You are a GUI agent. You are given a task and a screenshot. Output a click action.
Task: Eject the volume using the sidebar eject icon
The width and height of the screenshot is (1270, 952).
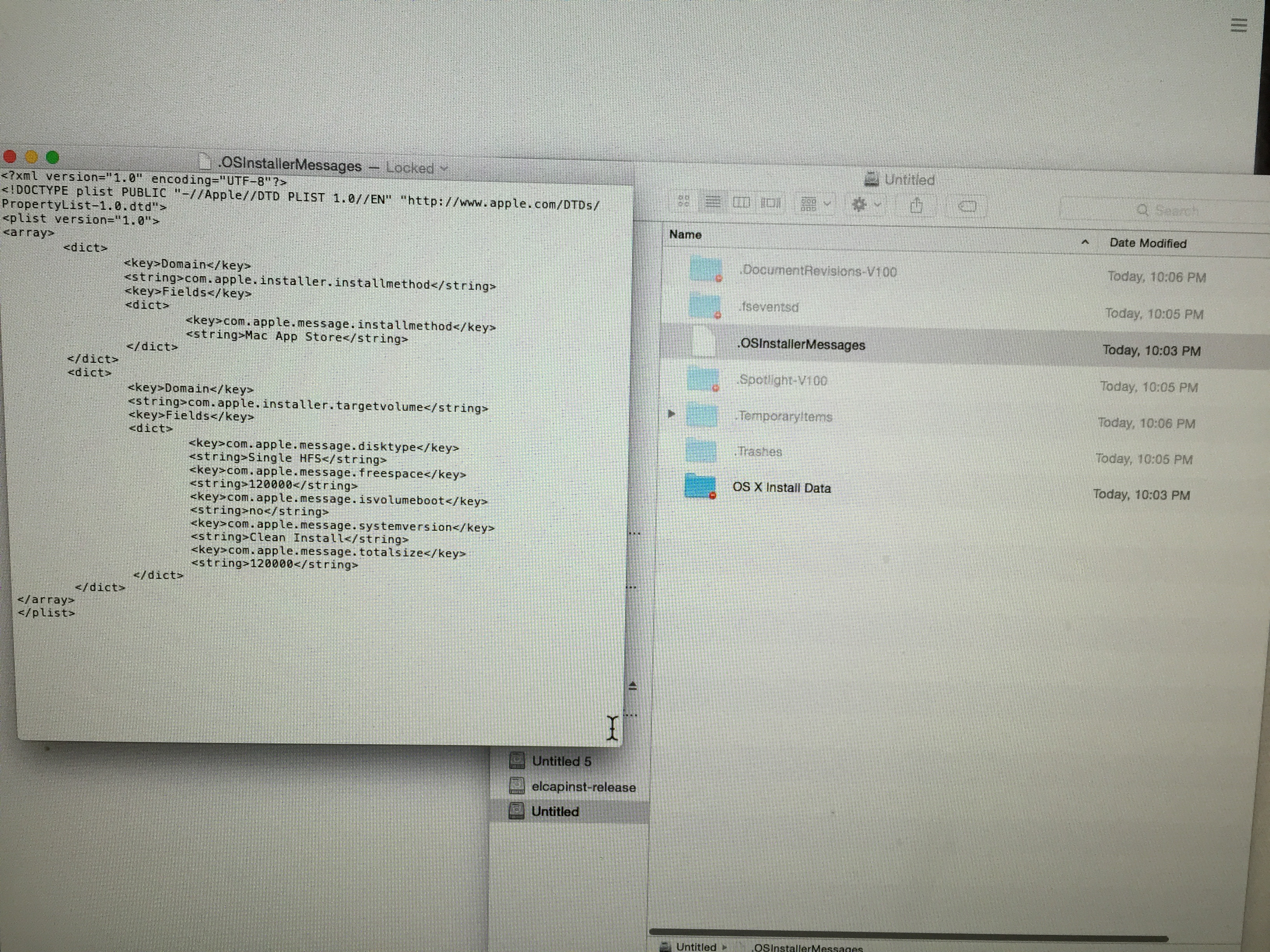pos(633,686)
